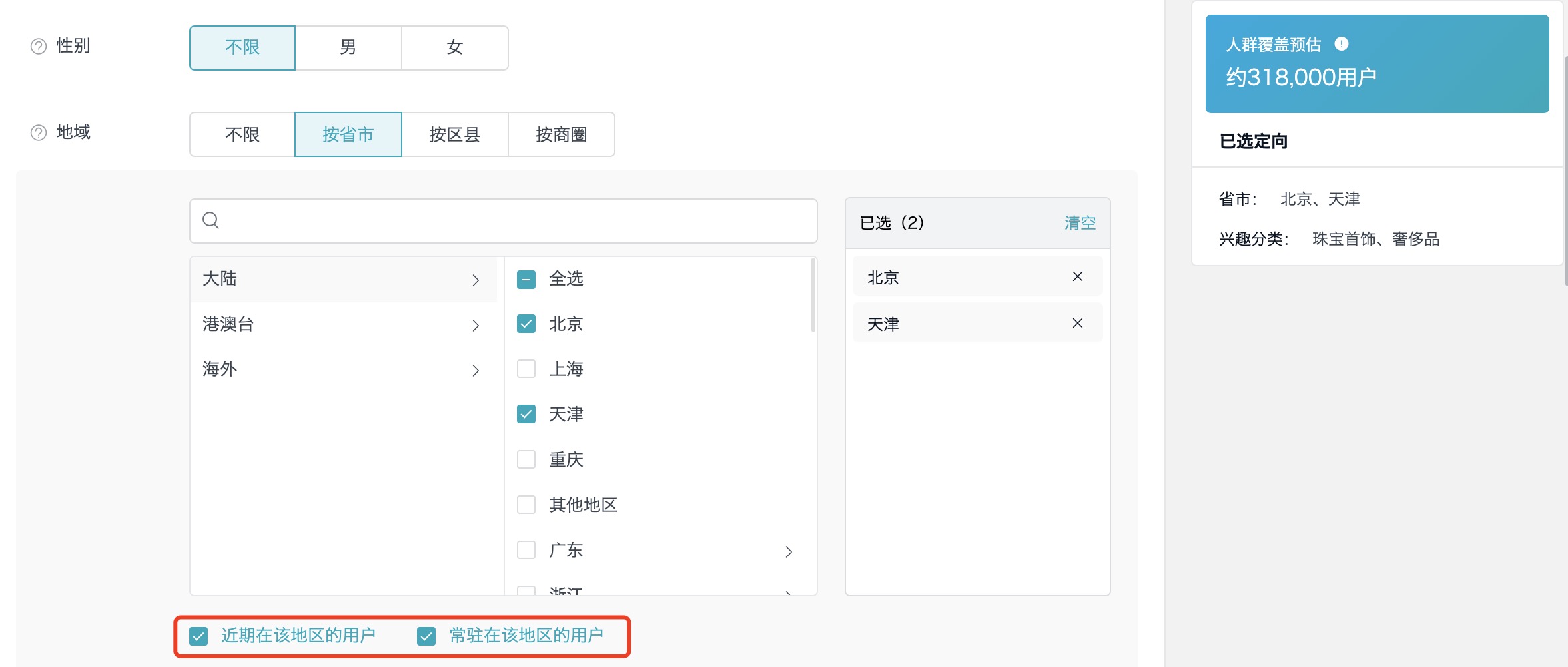Switch region mode to 按区县
This screenshot has height=667, width=1568.
[x=455, y=134]
